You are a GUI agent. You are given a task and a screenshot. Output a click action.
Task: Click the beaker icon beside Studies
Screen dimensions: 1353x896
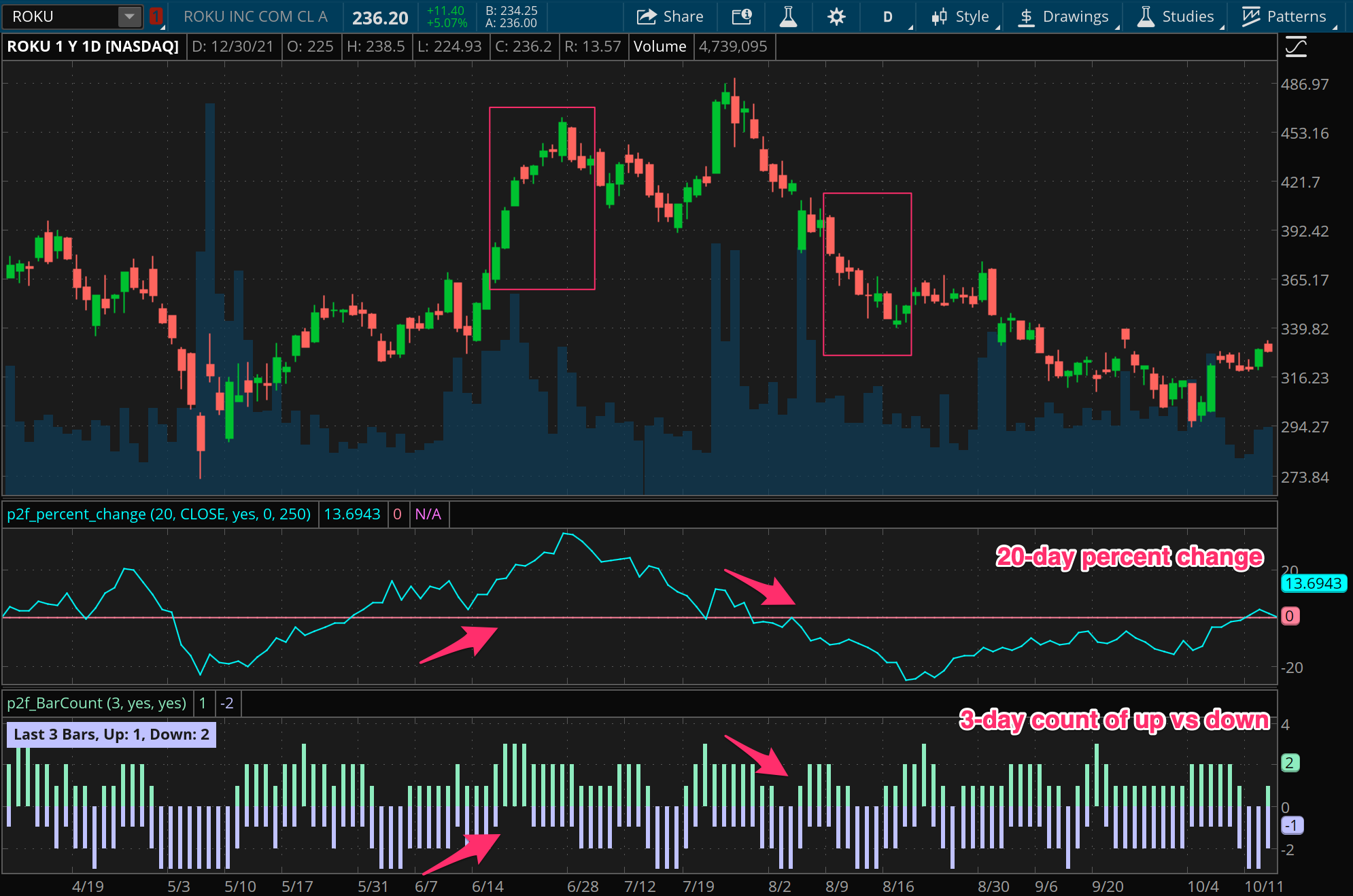[1146, 16]
